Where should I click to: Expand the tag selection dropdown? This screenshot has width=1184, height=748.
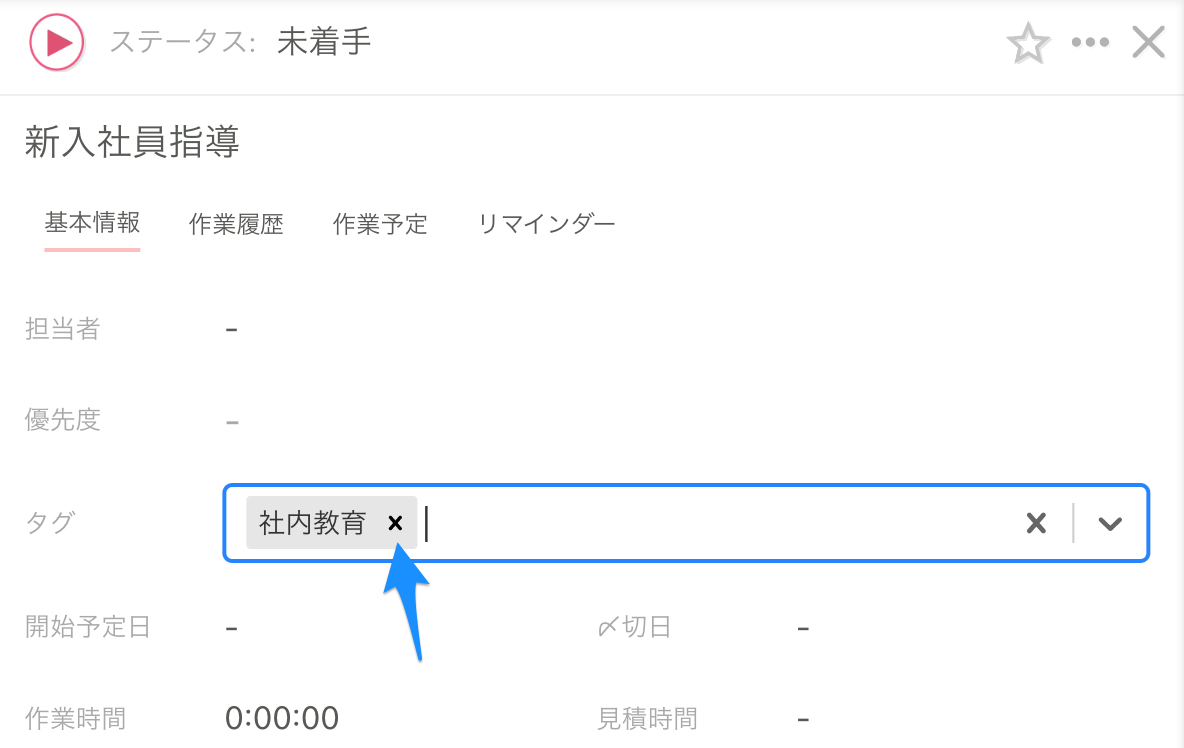1112,522
